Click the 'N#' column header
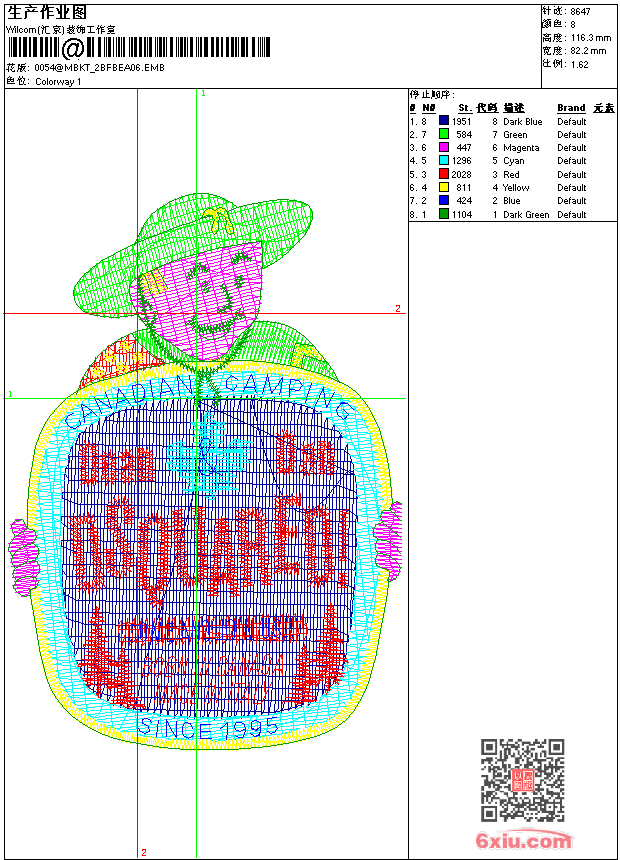This screenshot has width=620, height=860. [x=429, y=108]
